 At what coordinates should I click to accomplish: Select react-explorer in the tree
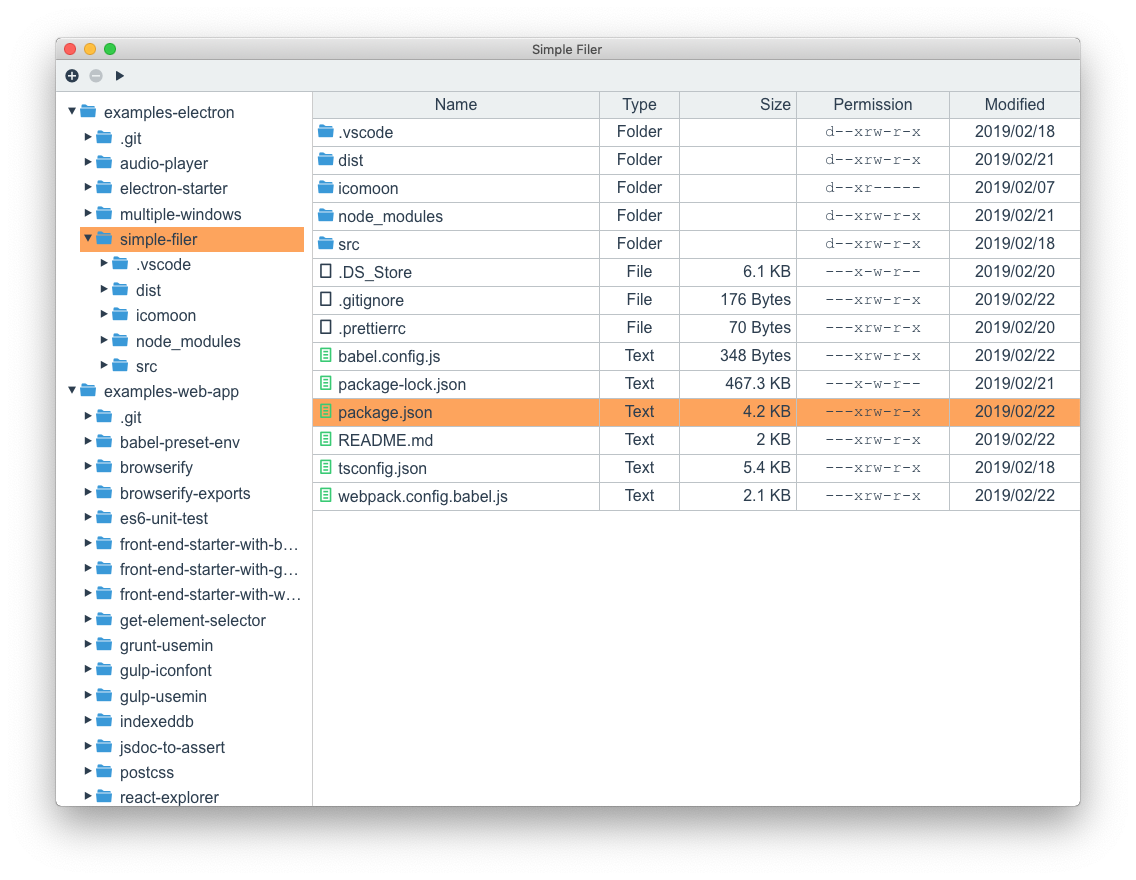click(170, 797)
